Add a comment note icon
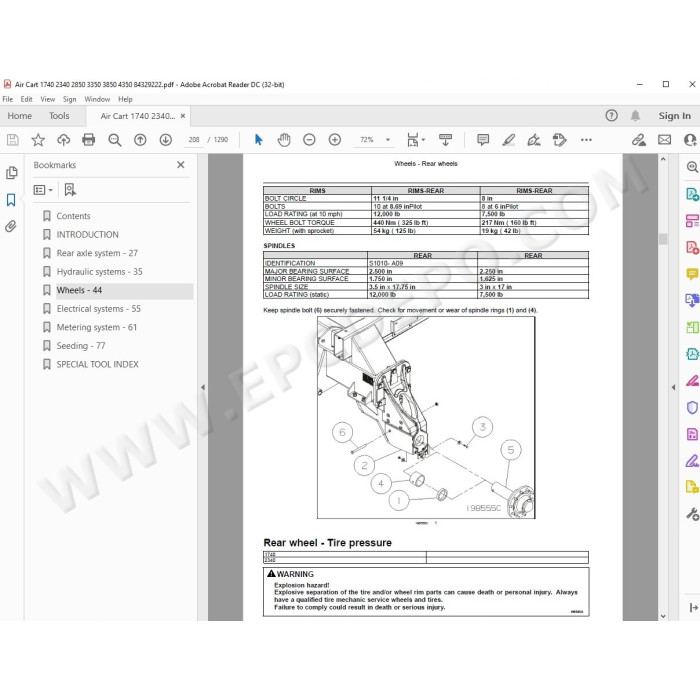The height and width of the screenshot is (700, 700). 483,140
